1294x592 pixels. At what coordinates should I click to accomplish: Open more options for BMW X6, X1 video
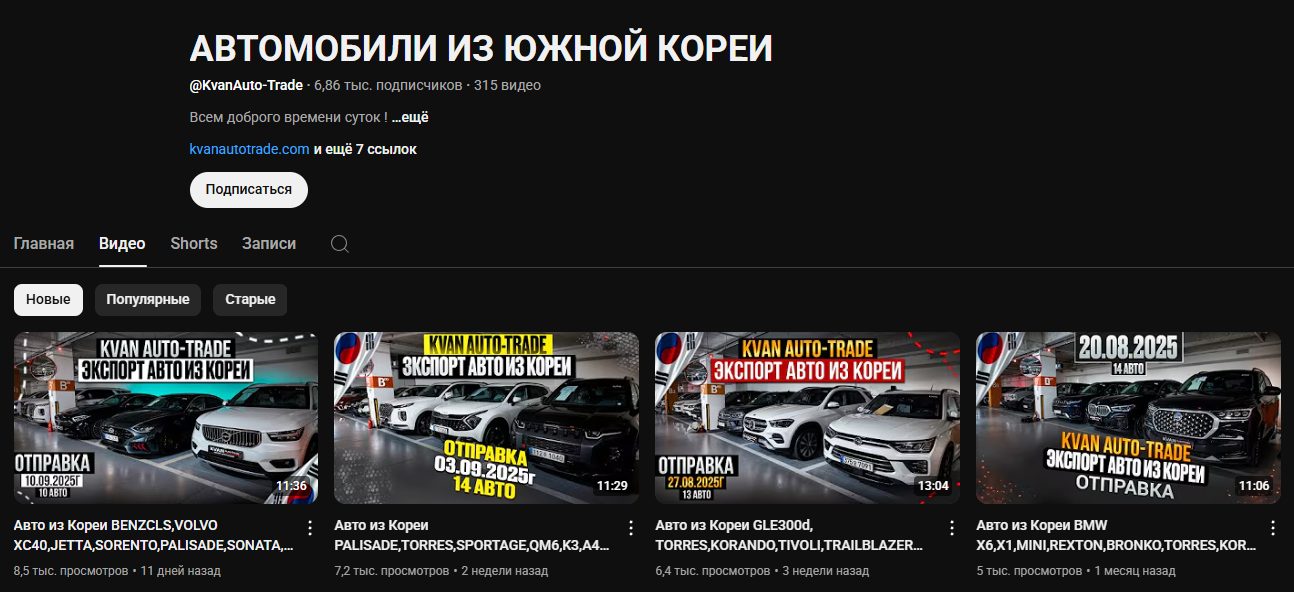(1273, 528)
